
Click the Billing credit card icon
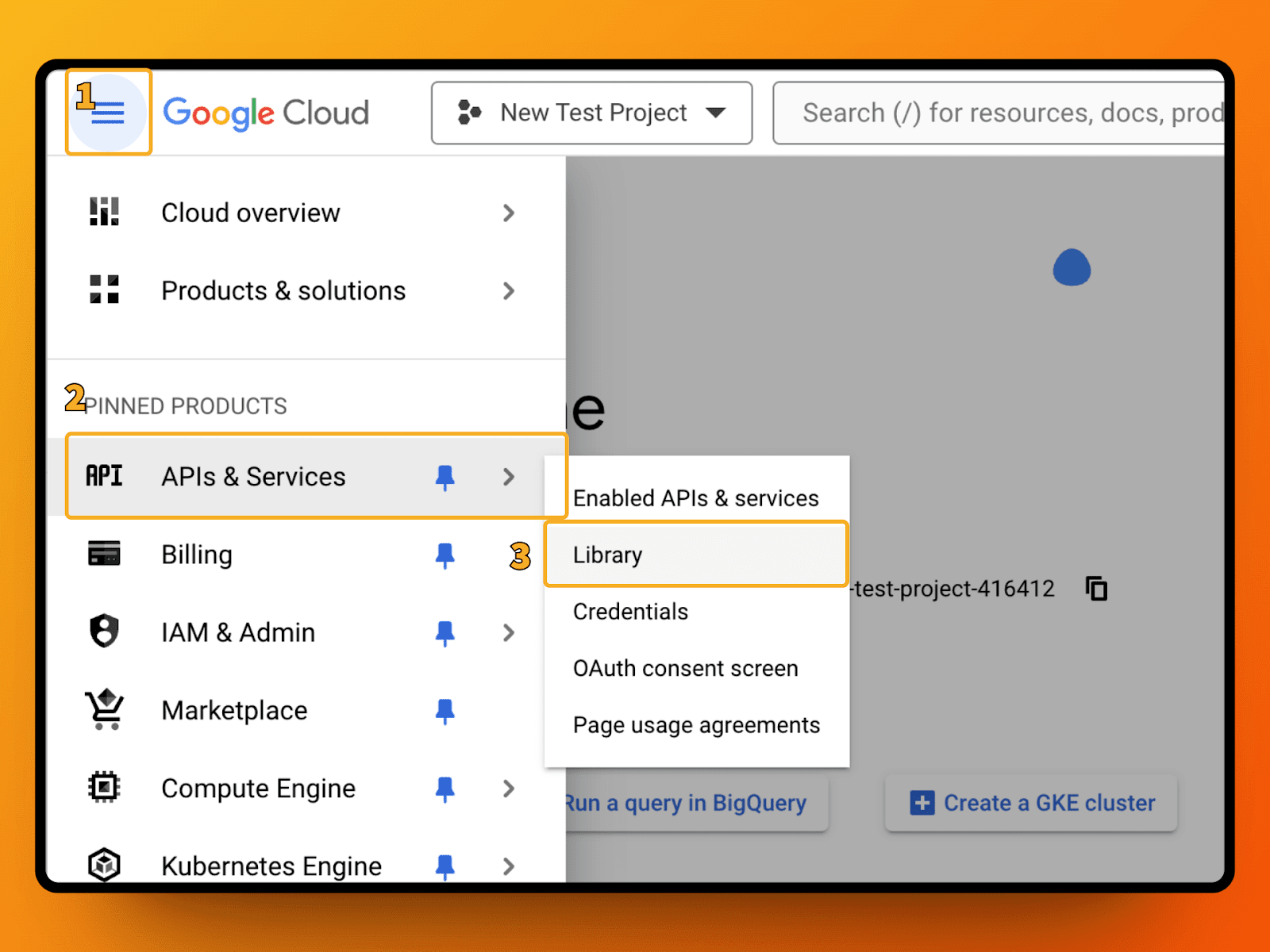click(104, 553)
